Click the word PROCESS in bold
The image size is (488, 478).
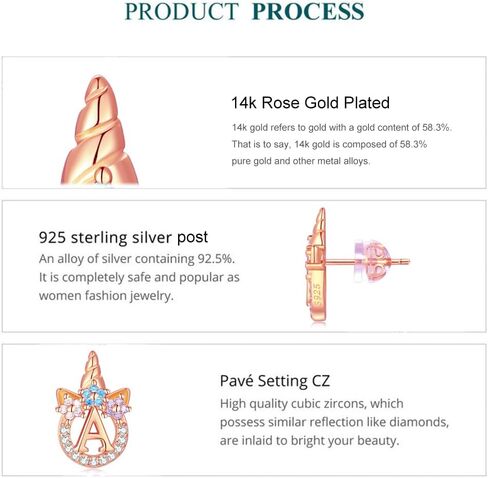click(x=308, y=11)
